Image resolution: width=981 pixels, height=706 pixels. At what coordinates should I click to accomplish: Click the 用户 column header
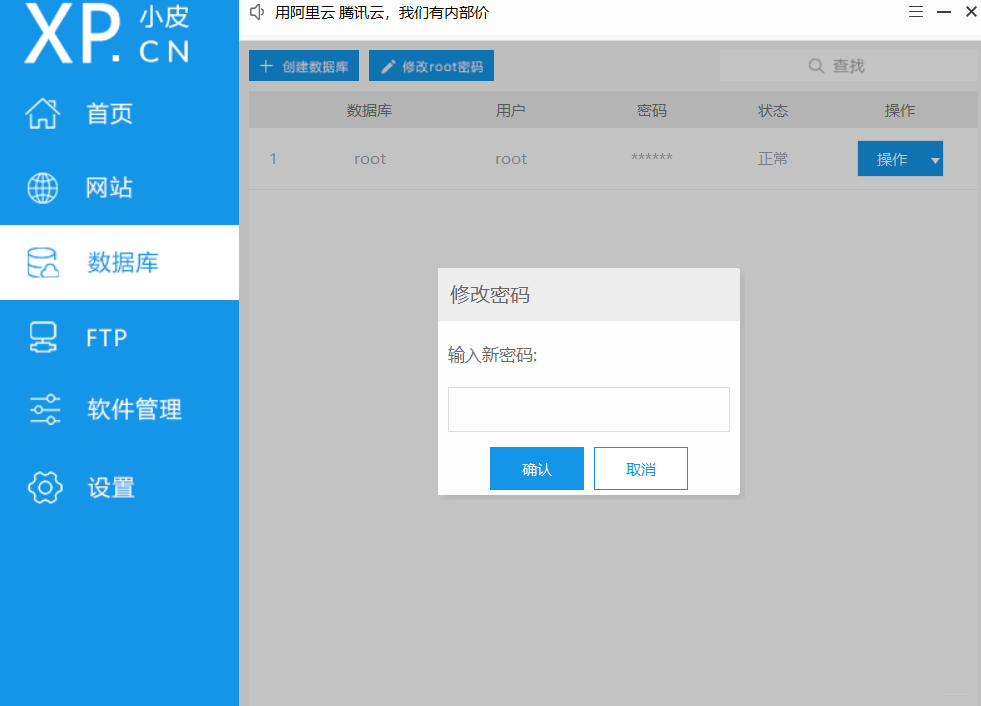click(x=511, y=111)
